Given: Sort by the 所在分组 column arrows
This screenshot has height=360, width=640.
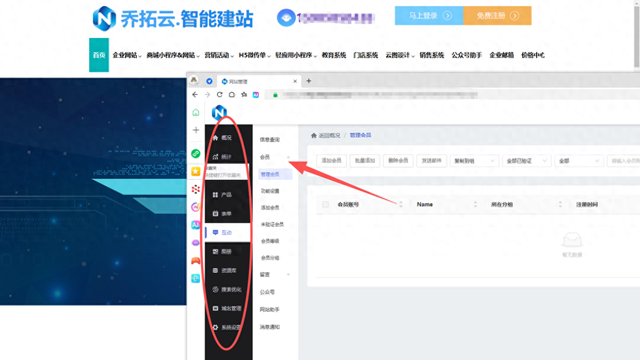Looking at the screenshot, I should tap(560, 204).
